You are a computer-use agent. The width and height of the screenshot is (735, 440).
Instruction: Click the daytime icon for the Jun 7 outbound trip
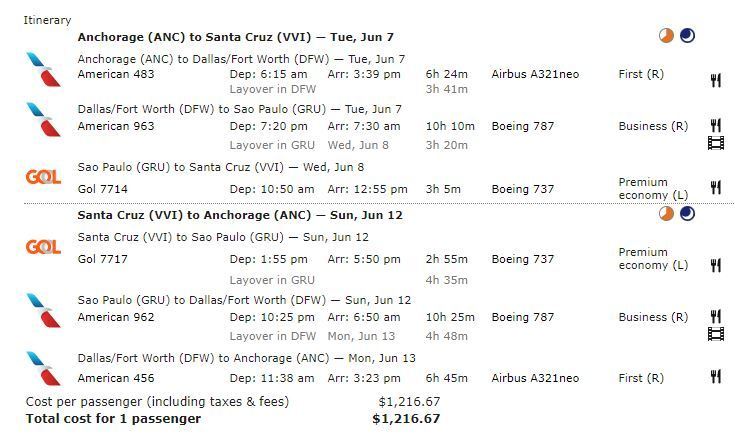tap(666, 36)
